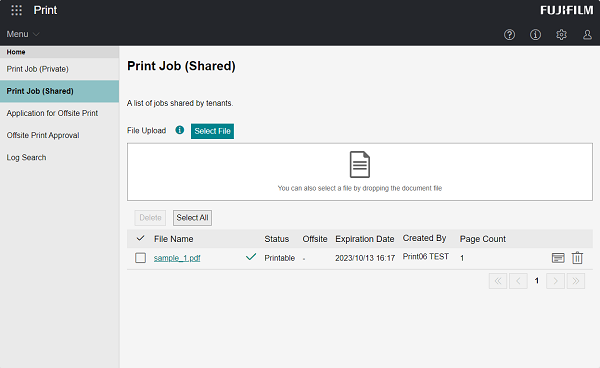Click the File Name column header
600x368 pixels.
click(173, 239)
